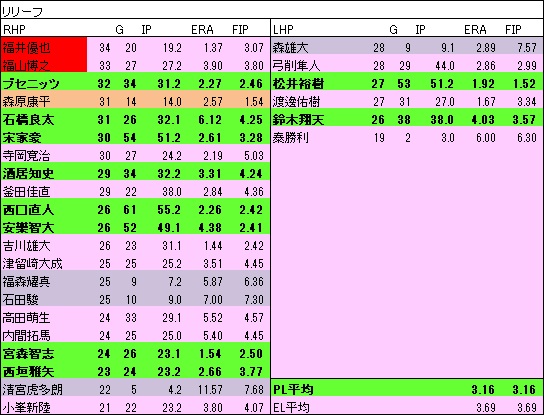Image resolution: width=544 pixels, height=415 pixels.
Task: Click the 内間拓馬 name cell
Action: point(26,336)
